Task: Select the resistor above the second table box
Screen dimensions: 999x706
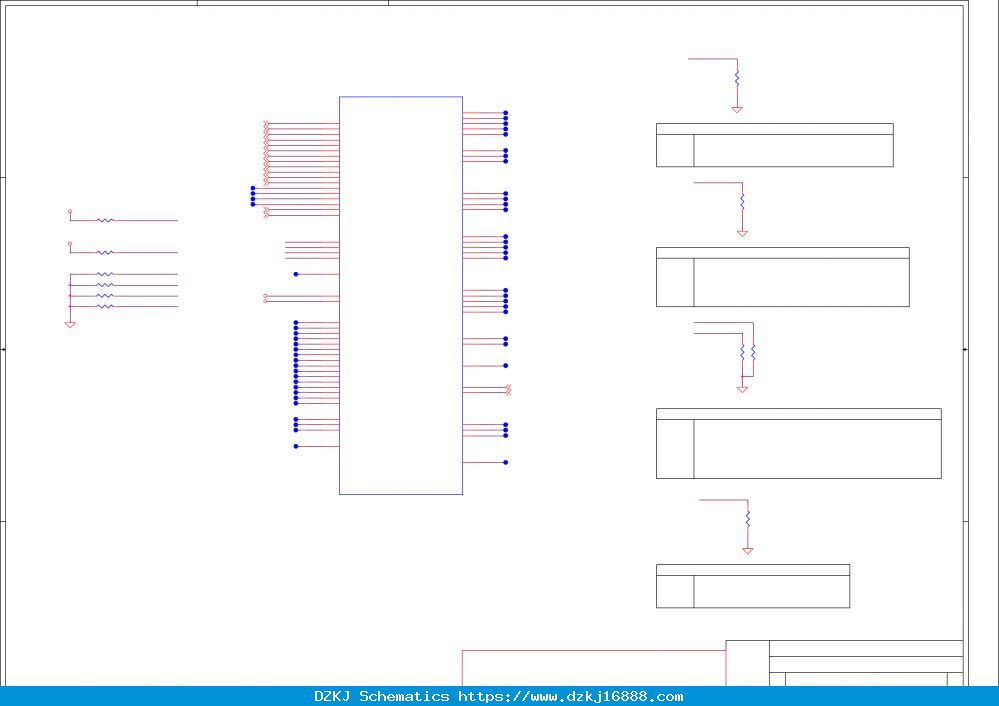Action: [742, 202]
